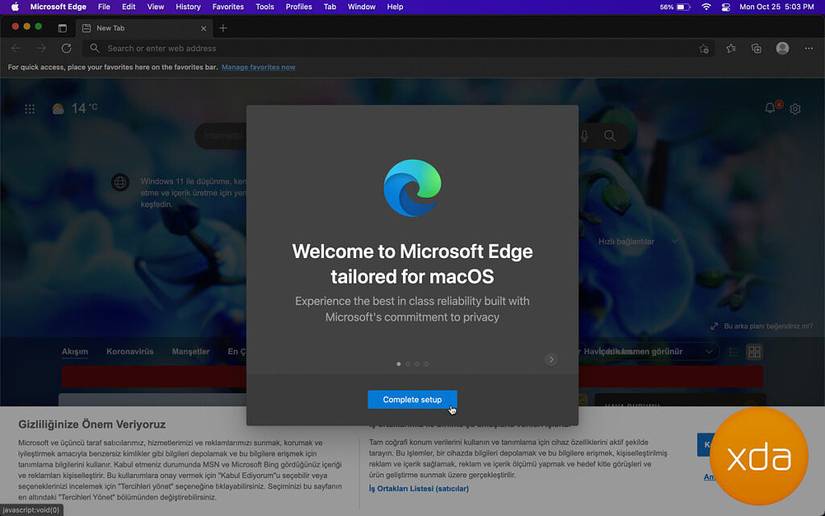Go back with the back arrow
The image size is (825, 516).
(16, 48)
